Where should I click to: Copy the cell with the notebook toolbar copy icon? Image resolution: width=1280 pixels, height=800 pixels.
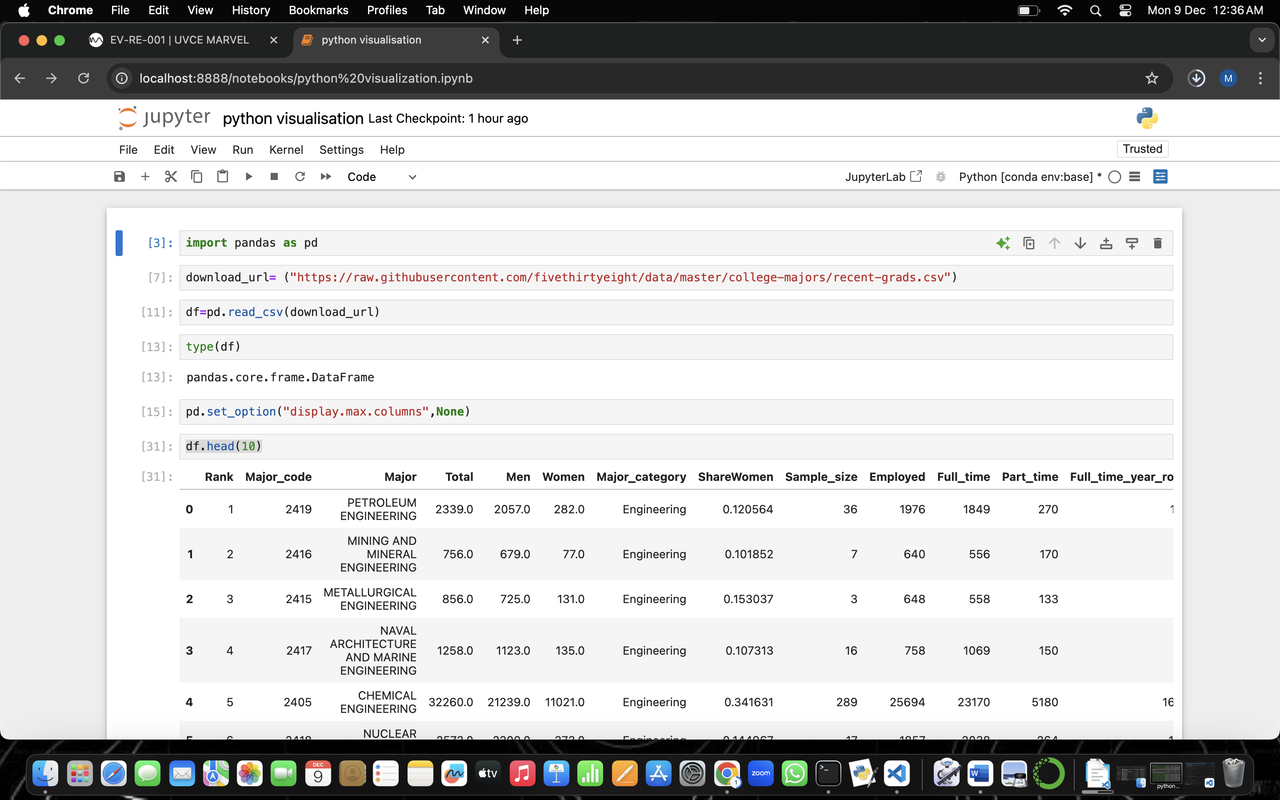click(x=197, y=177)
